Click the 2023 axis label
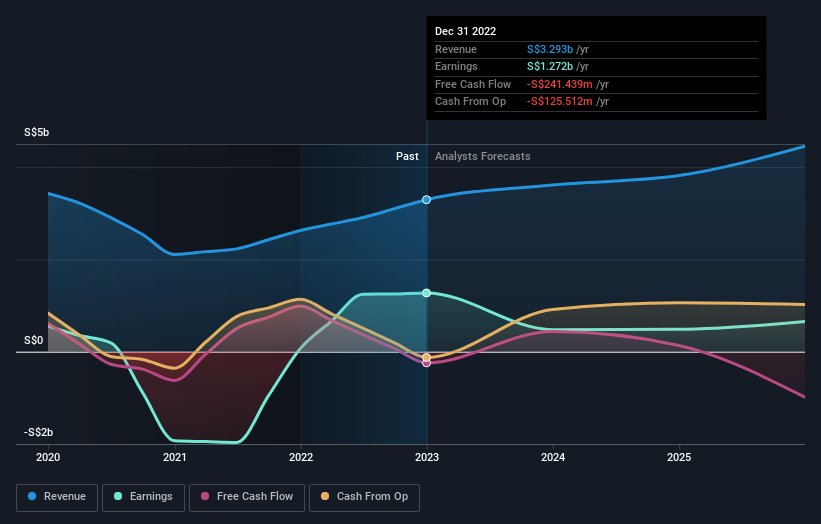The image size is (821, 524). click(427, 458)
